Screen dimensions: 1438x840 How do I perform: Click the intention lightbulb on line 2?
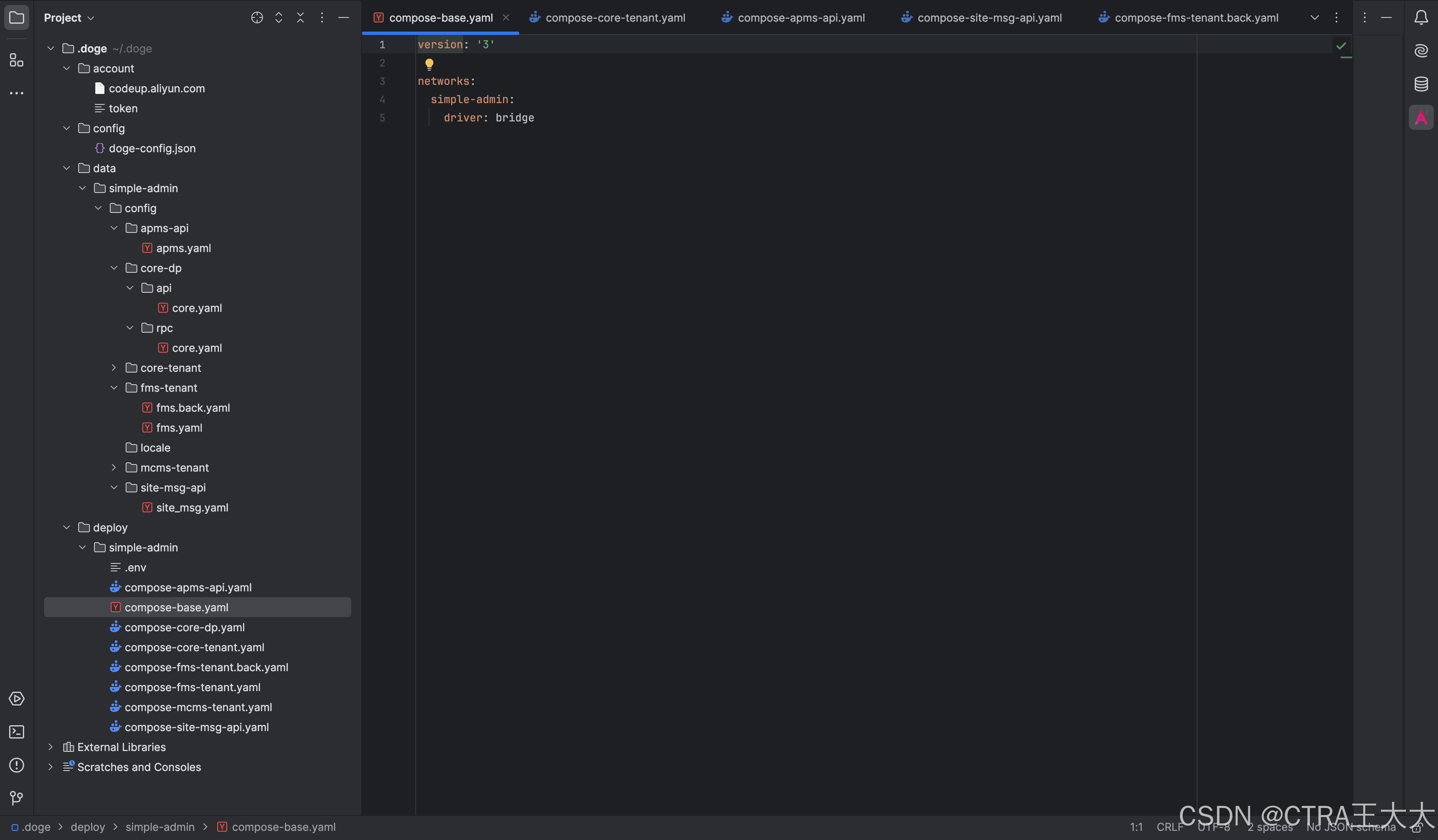[429, 64]
